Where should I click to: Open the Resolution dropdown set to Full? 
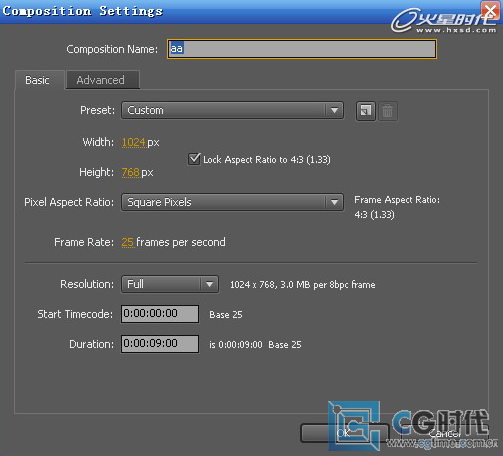[170, 284]
